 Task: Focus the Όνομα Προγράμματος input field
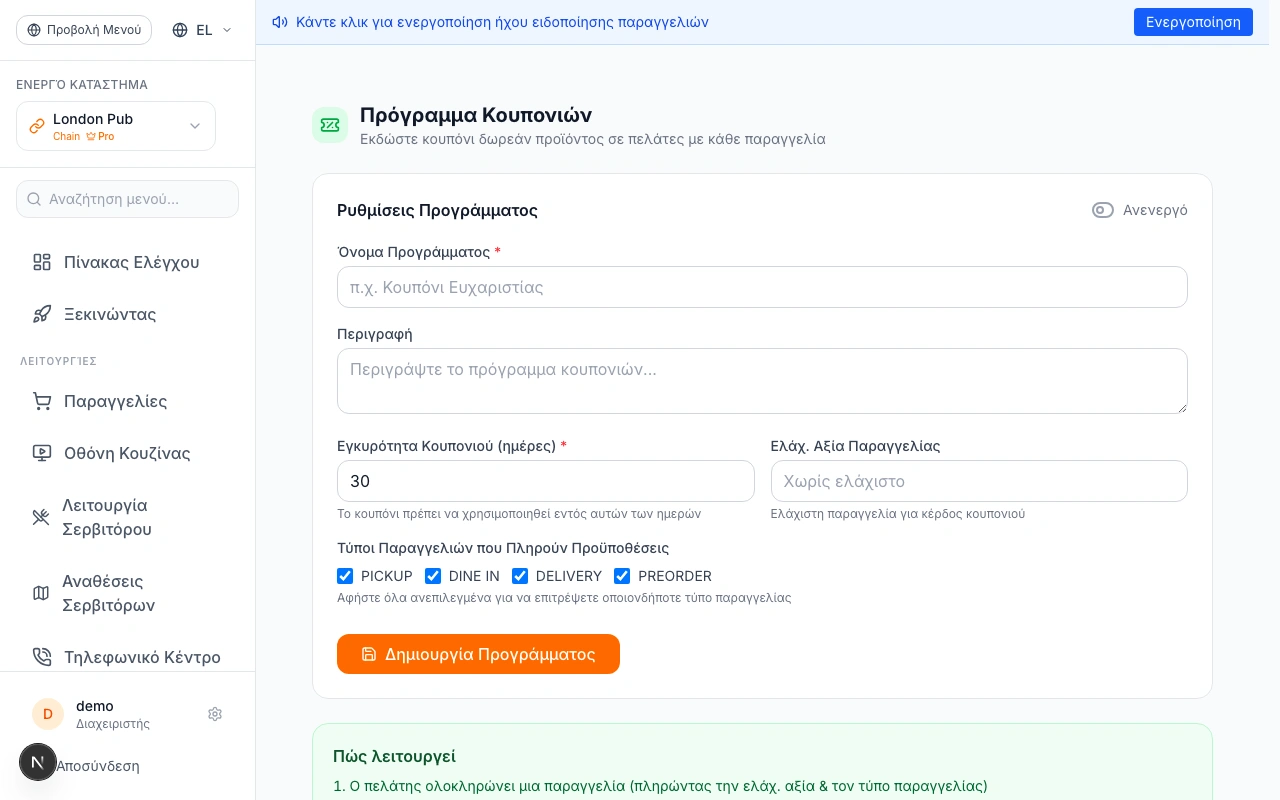point(762,287)
